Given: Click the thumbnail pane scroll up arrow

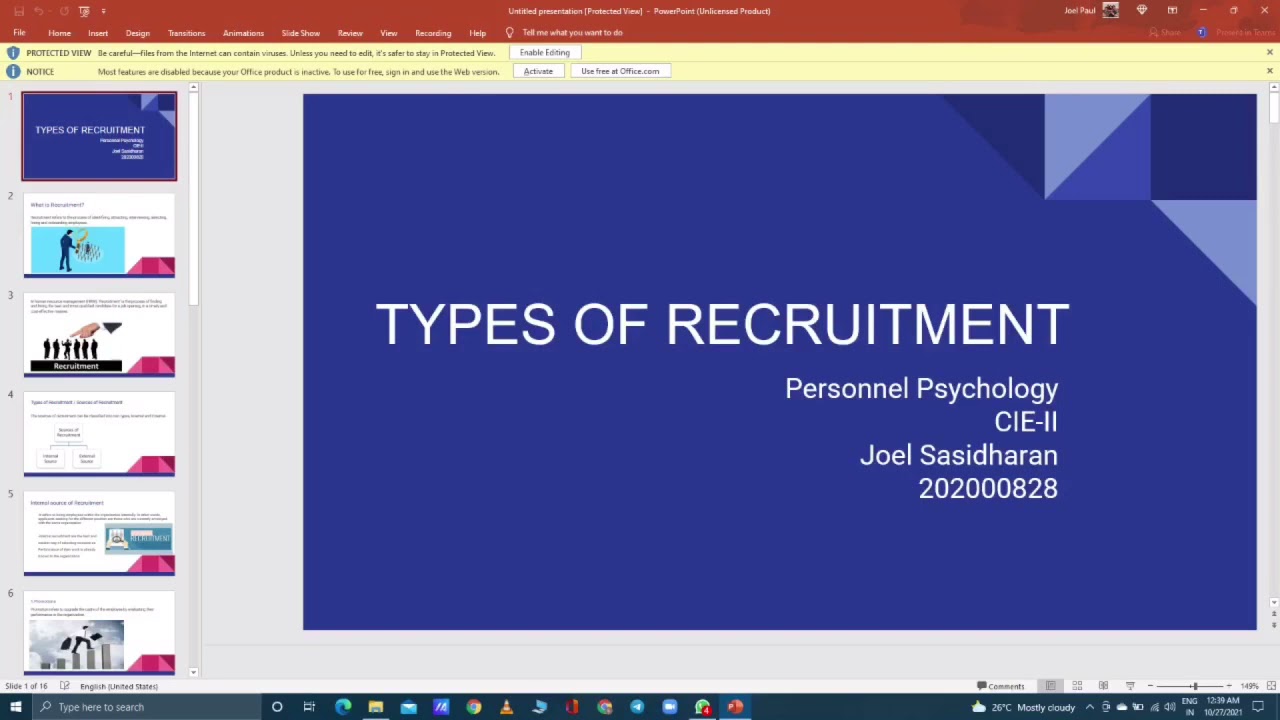Looking at the screenshot, I should 193,89.
